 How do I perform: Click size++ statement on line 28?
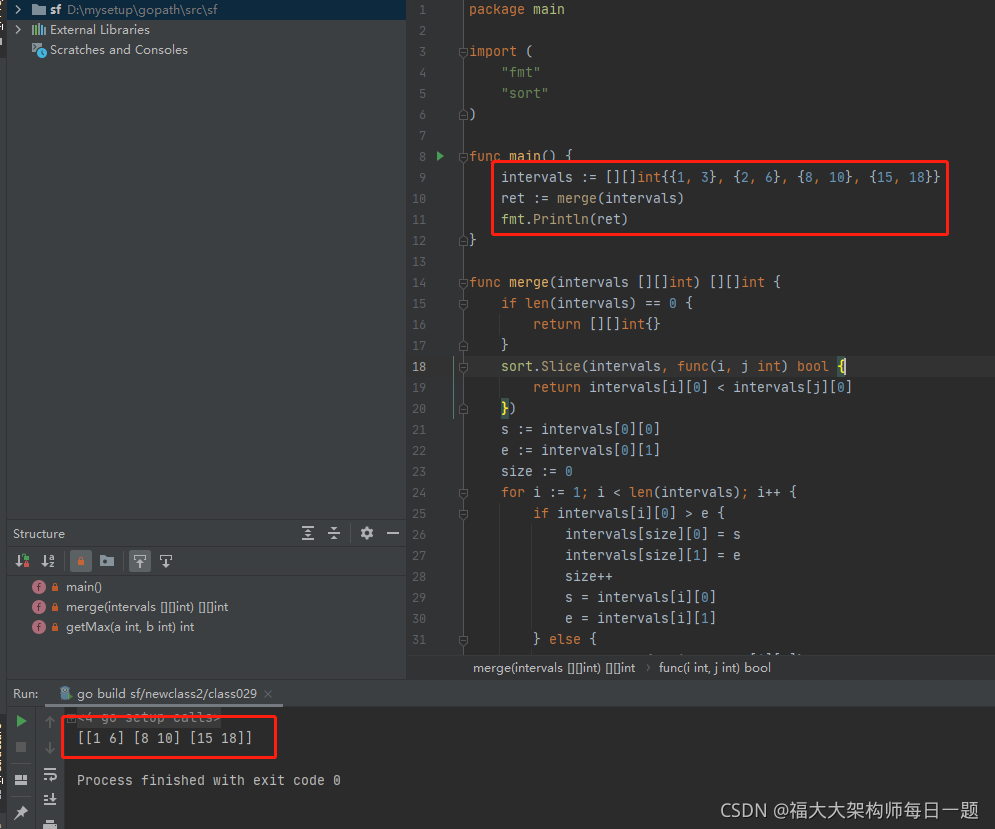588,576
